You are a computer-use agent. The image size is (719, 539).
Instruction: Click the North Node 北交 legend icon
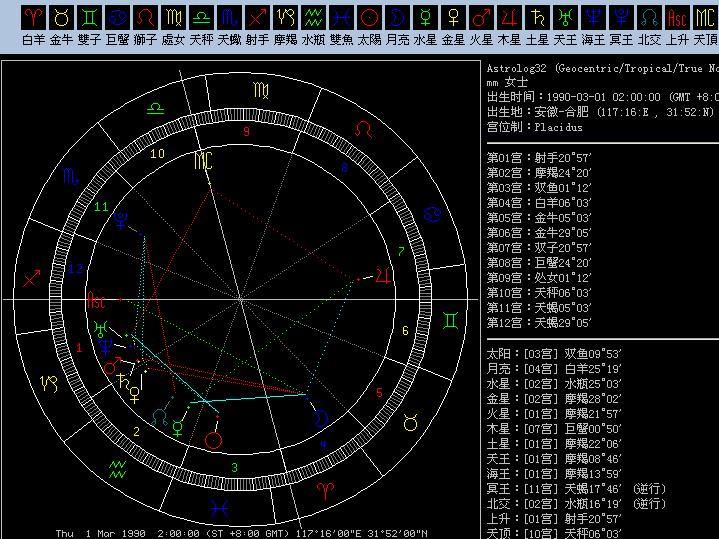[x=649, y=17]
